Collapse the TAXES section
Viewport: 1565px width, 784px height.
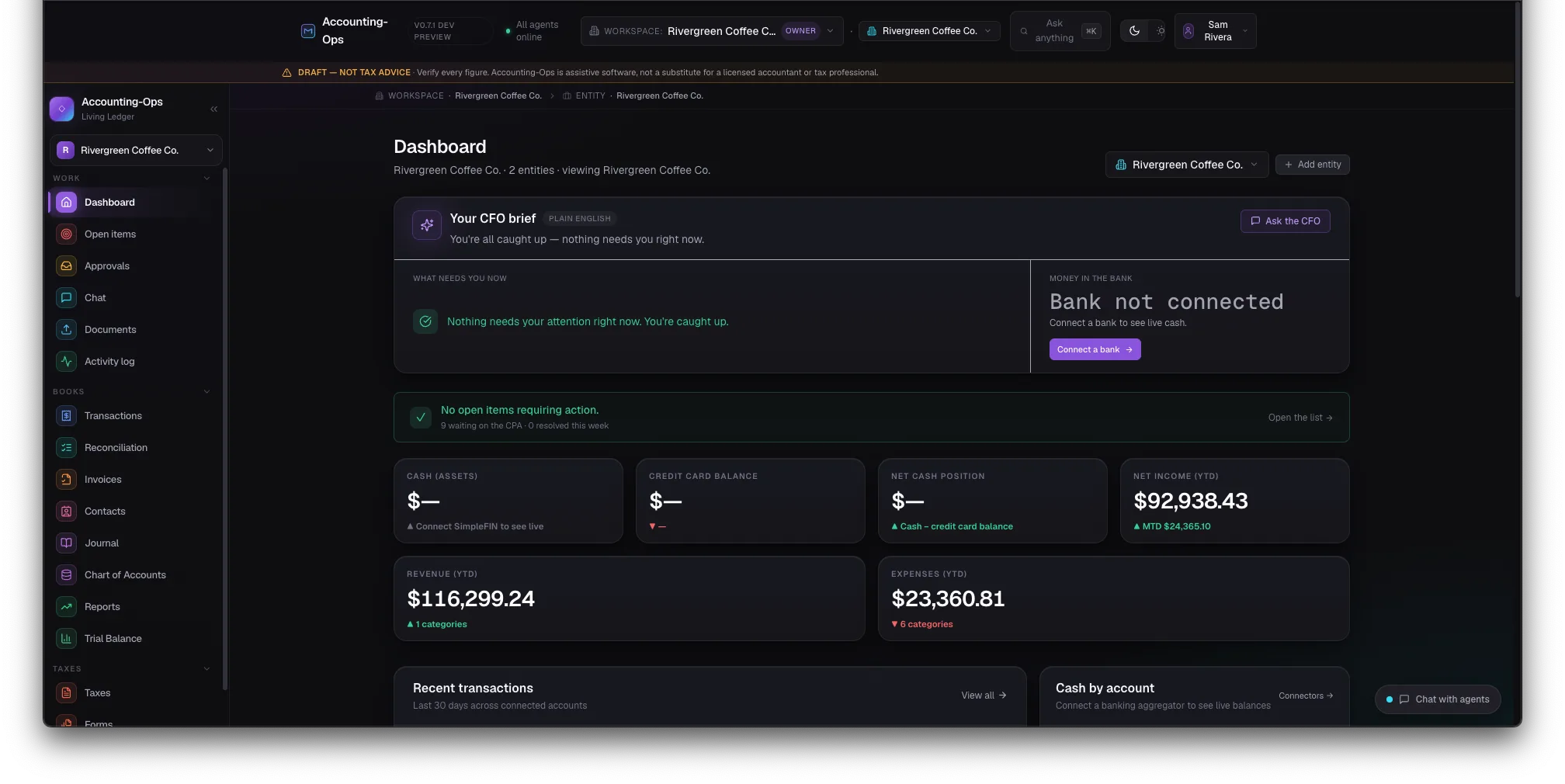click(206, 668)
